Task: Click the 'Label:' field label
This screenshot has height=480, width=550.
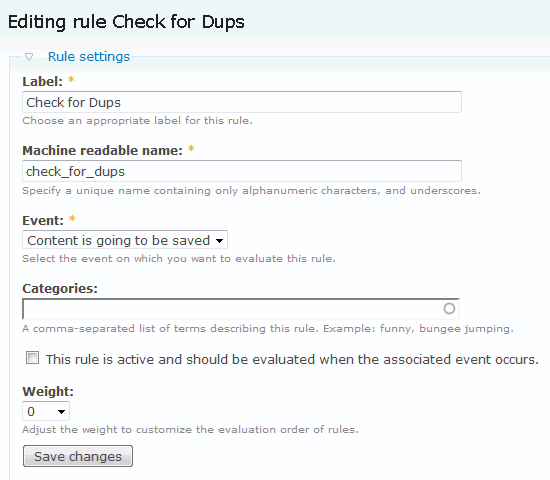Action: click(x=42, y=82)
